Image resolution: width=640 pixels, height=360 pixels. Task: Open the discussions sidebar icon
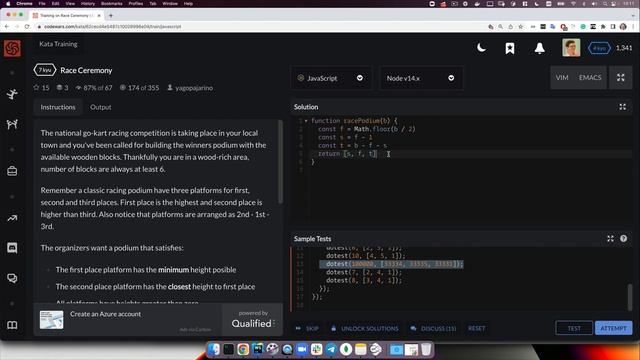[x=12, y=278]
